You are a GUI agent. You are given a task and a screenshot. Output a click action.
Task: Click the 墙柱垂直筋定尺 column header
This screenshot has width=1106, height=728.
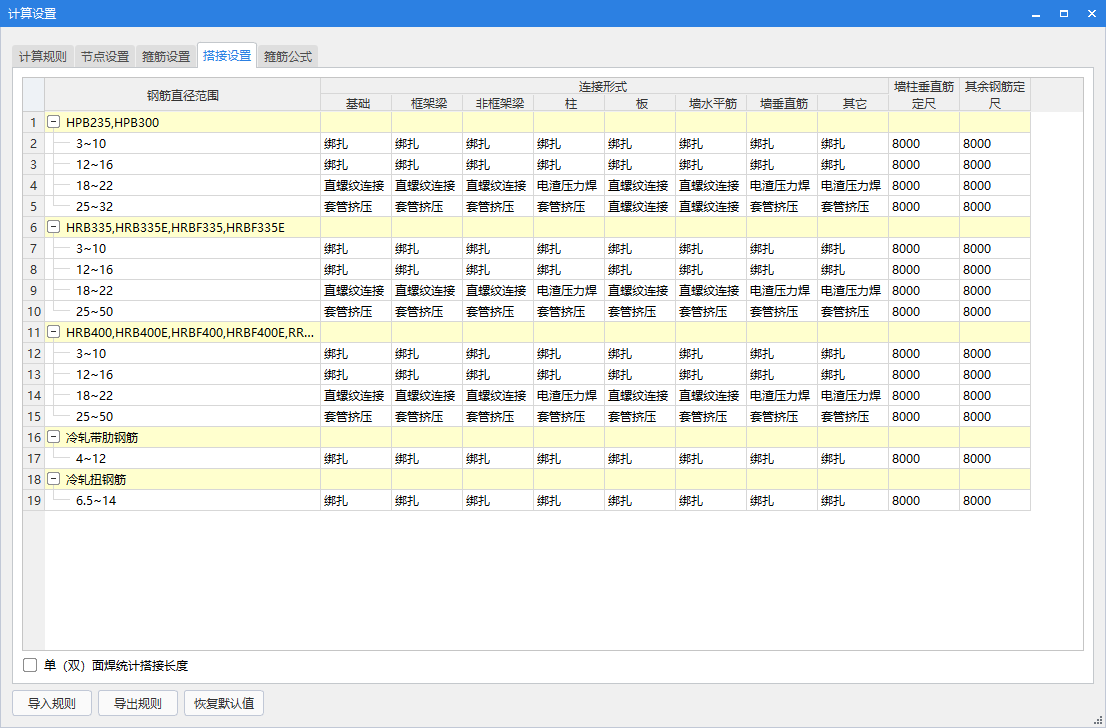pyautogui.click(x=924, y=95)
